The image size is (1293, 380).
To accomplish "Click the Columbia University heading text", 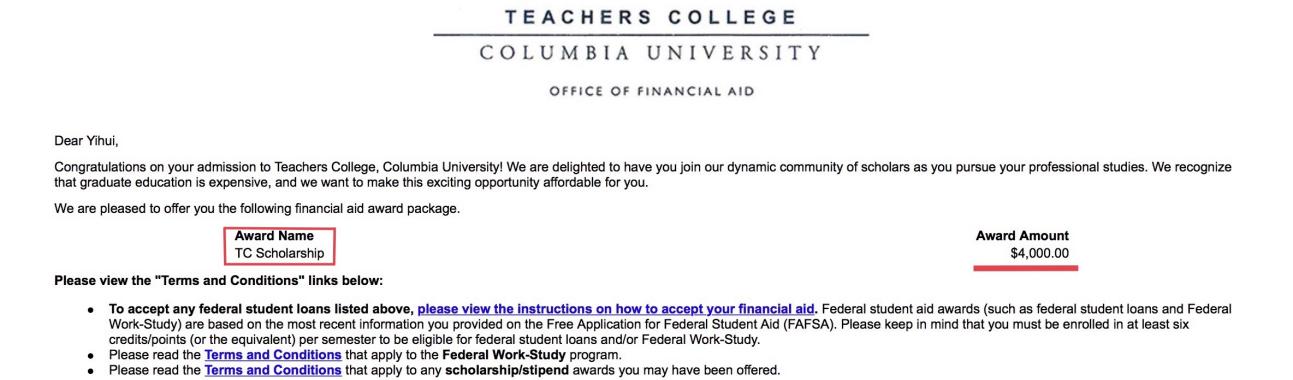I will [651, 53].
